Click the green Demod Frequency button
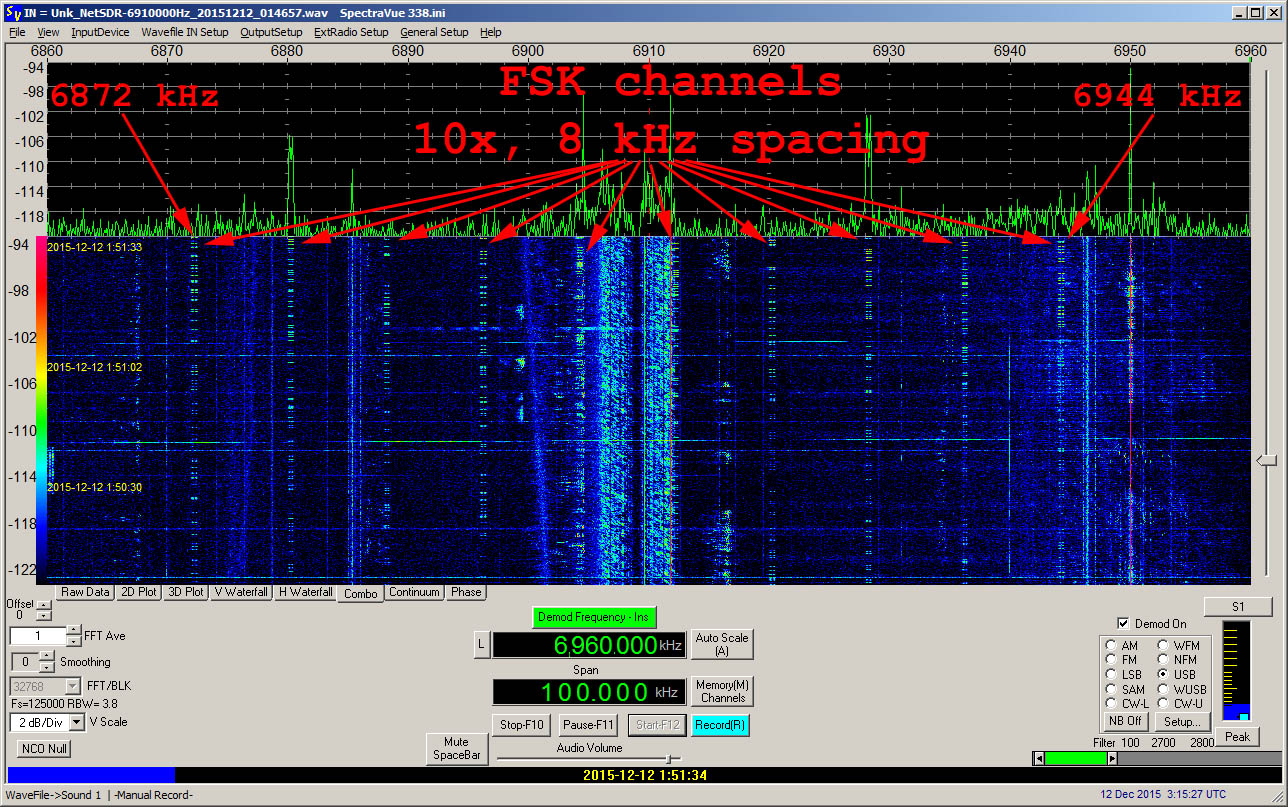 (594, 617)
